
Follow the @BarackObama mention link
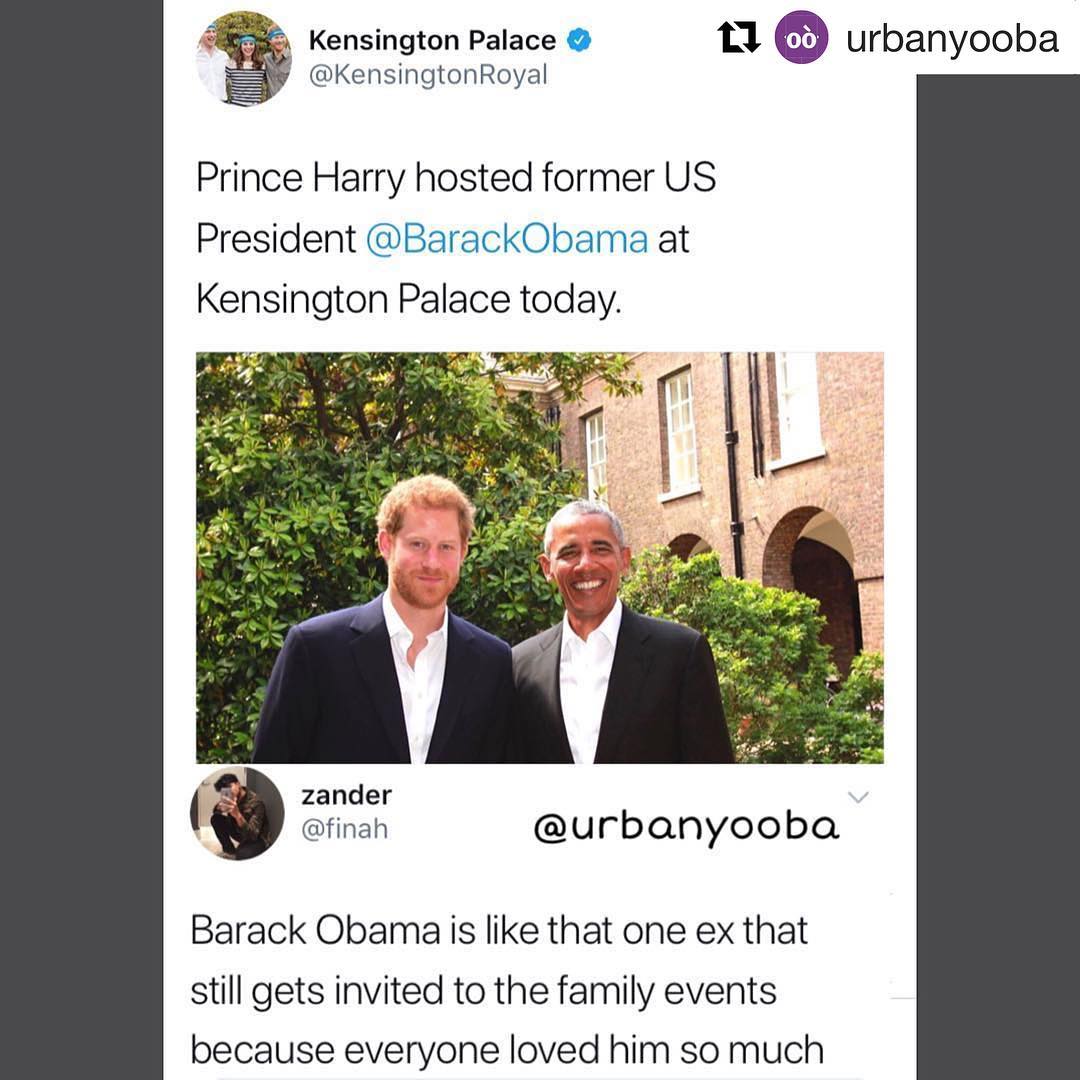pos(507,239)
